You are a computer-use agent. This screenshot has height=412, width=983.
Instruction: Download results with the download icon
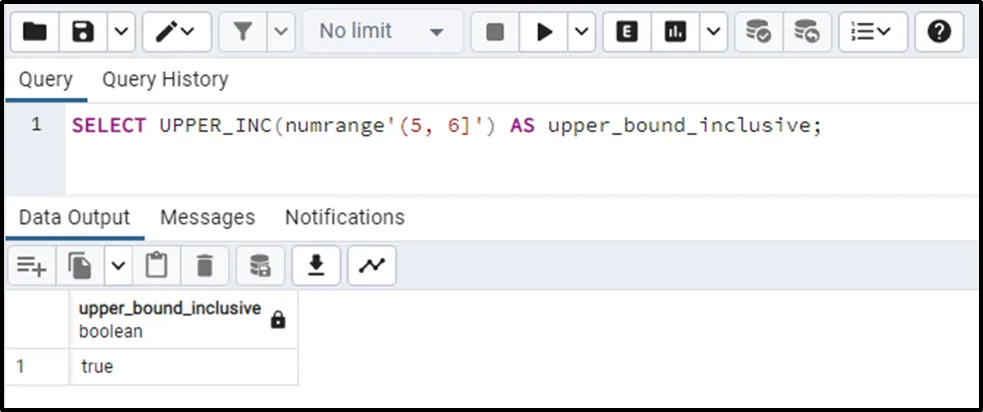316,265
